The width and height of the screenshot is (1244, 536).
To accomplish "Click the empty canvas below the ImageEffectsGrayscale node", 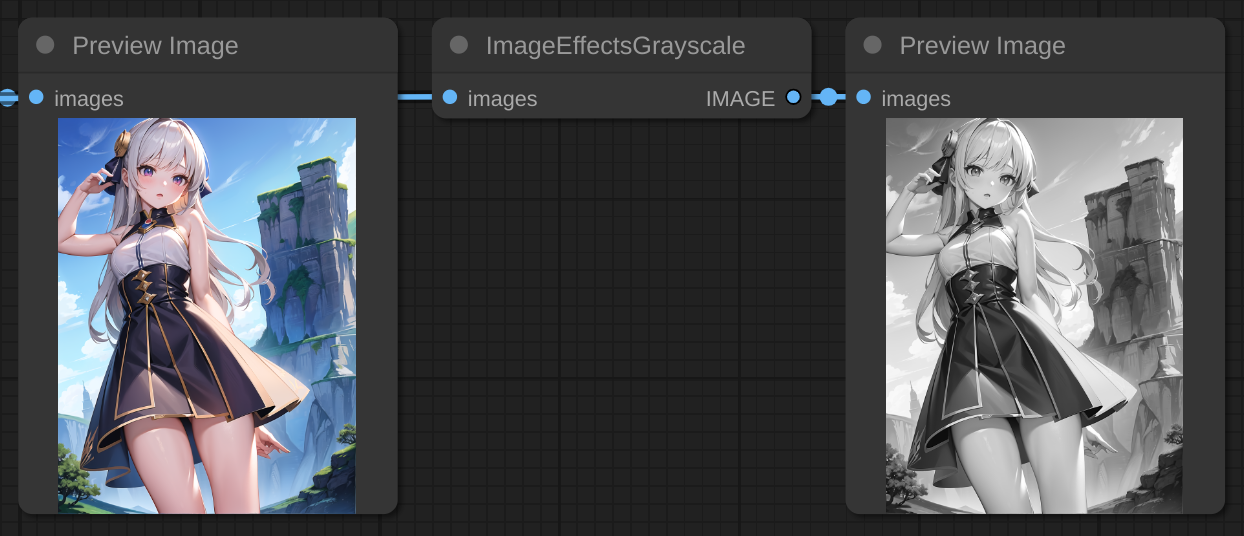I will click(x=620, y=330).
